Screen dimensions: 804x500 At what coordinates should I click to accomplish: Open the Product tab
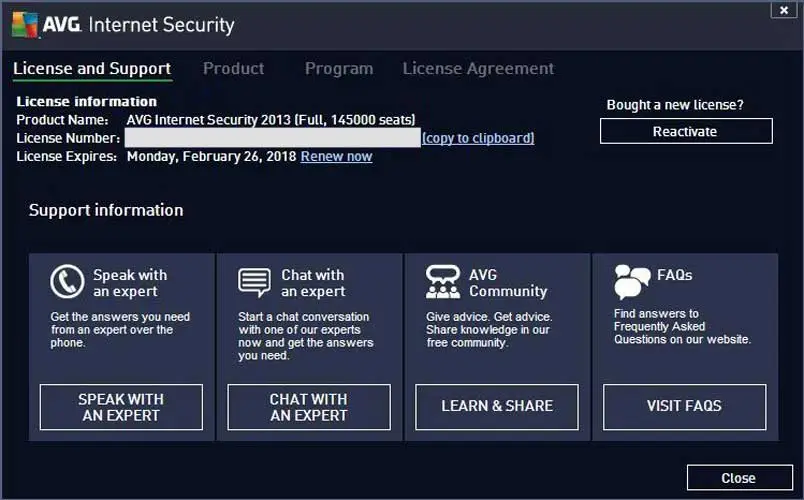[x=234, y=69]
